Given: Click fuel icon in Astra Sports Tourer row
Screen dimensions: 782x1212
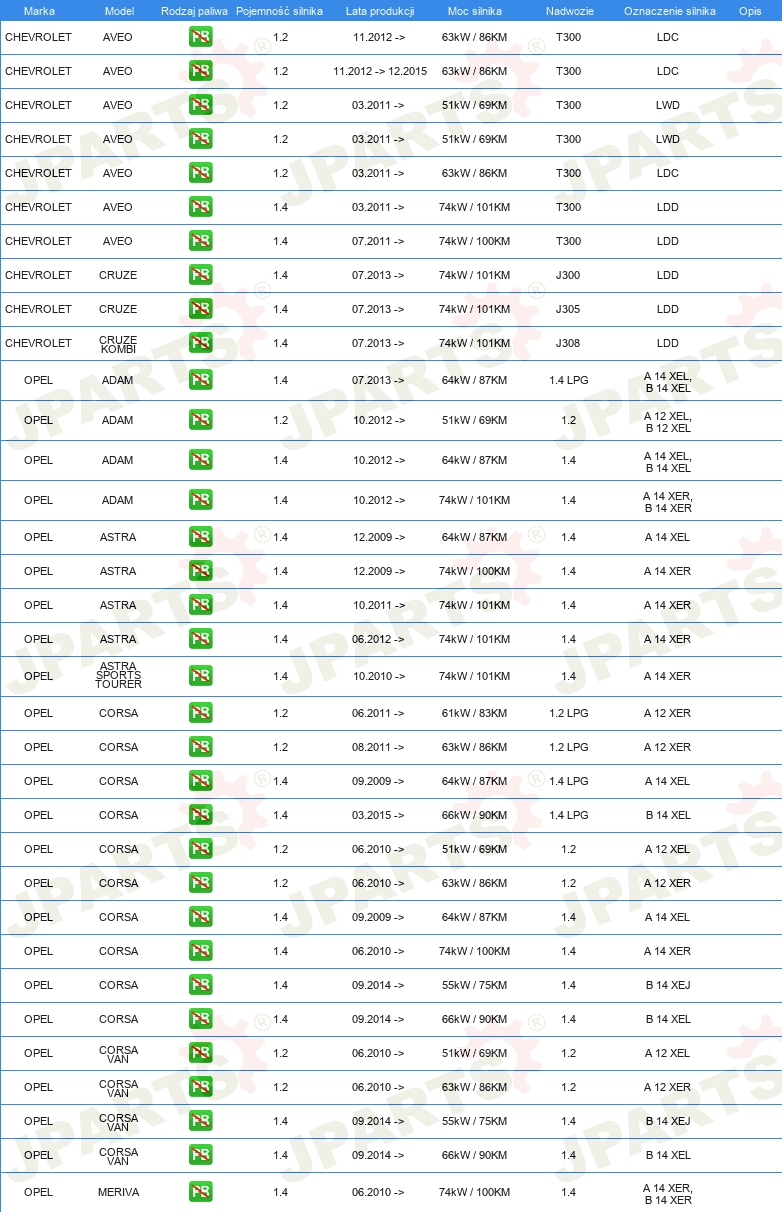Looking at the screenshot, I should pyautogui.click(x=200, y=676).
